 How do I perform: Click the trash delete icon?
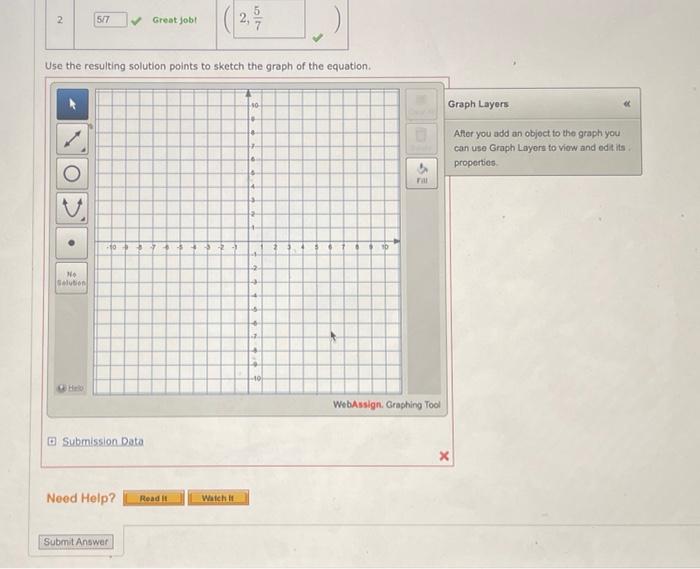coord(421,139)
